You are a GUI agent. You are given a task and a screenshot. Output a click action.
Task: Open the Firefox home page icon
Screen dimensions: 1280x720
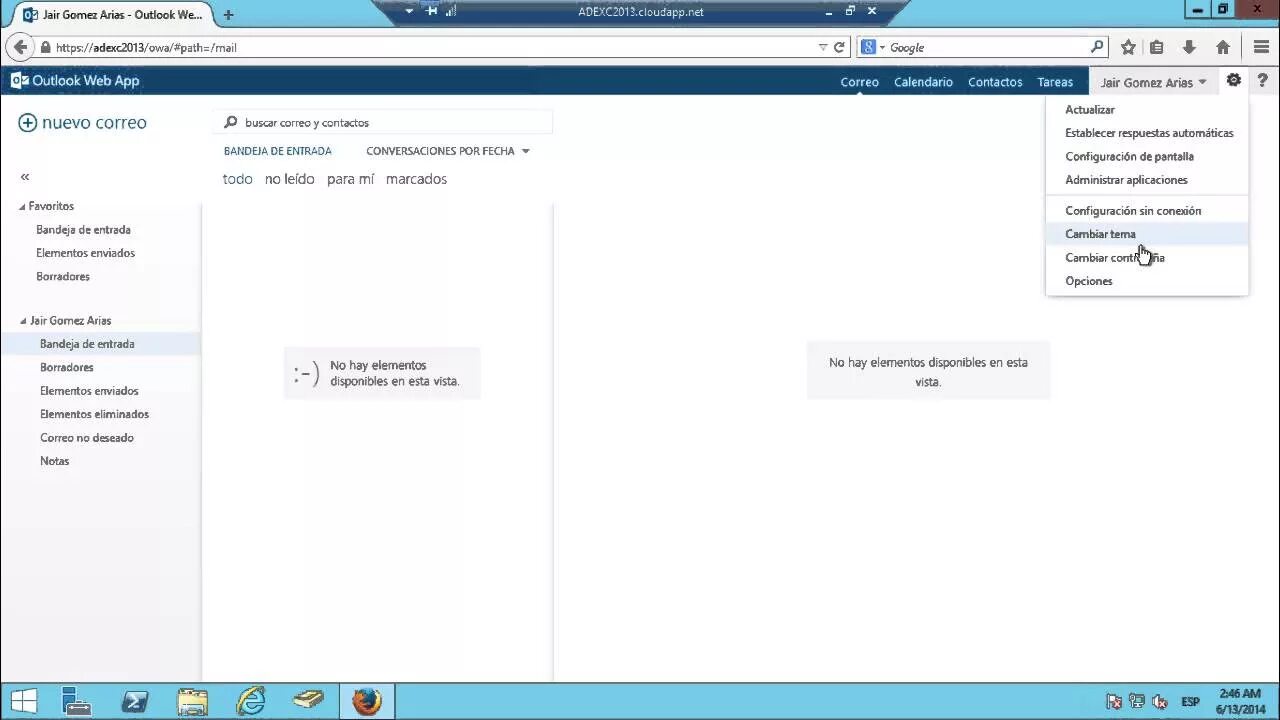(1222, 47)
